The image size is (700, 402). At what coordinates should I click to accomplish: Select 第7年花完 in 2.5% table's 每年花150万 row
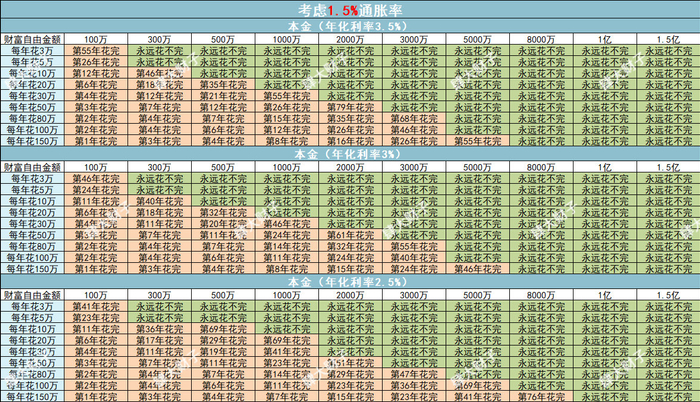pos(287,396)
